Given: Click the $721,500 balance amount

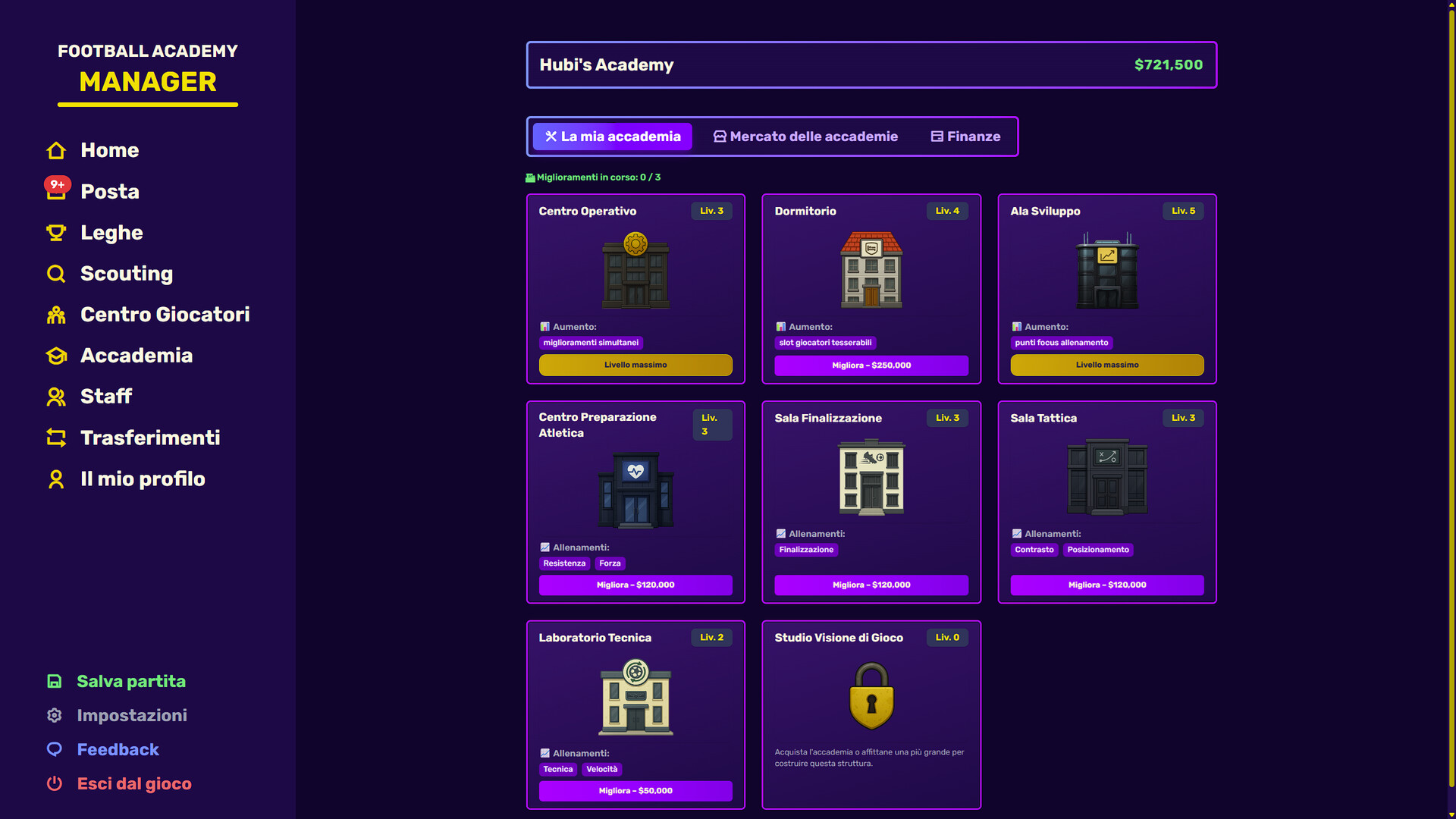Looking at the screenshot, I should [x=1168, y=65].
